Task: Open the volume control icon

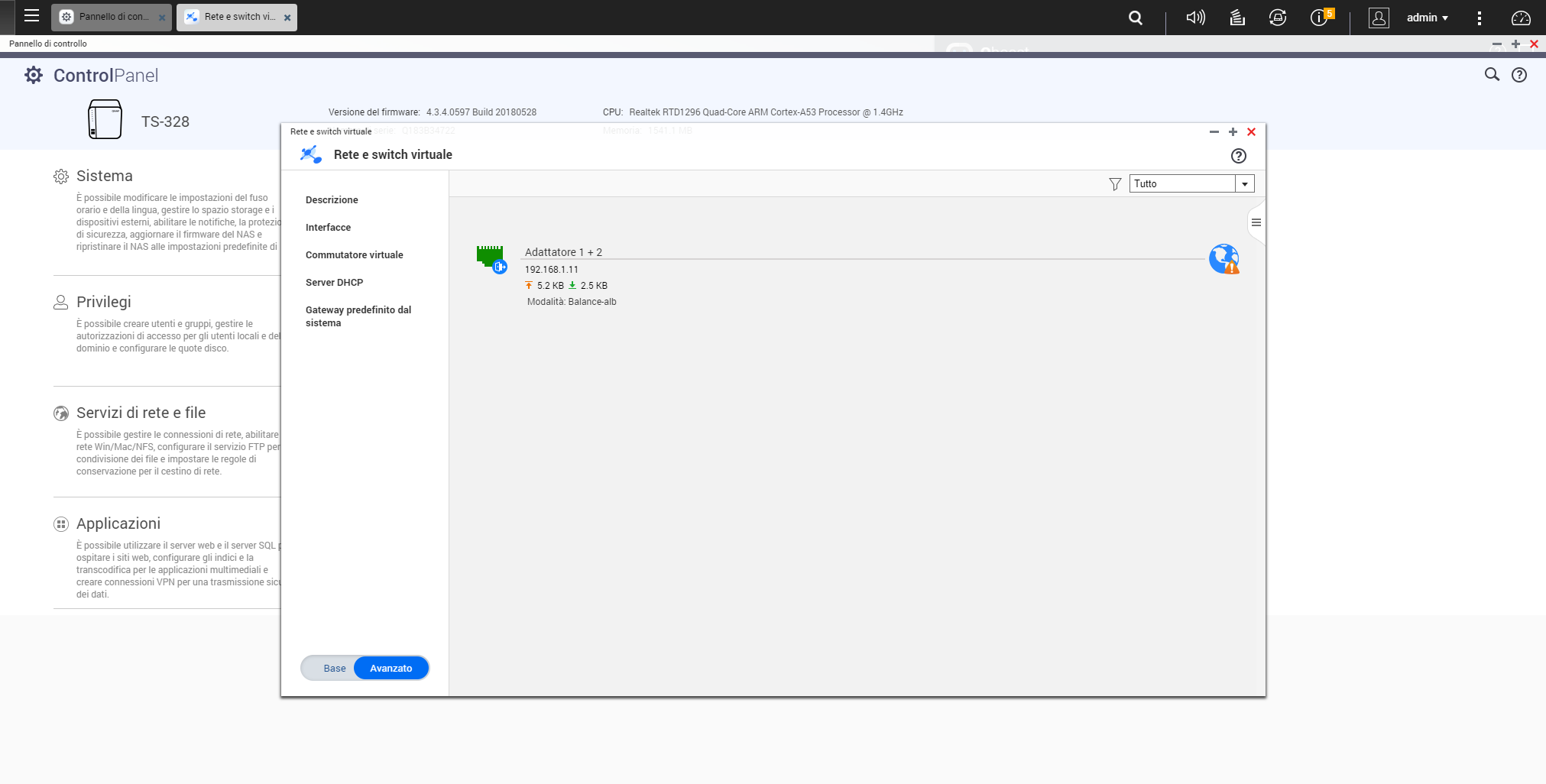Action: pyautogui.click(x=1195, y=18)
